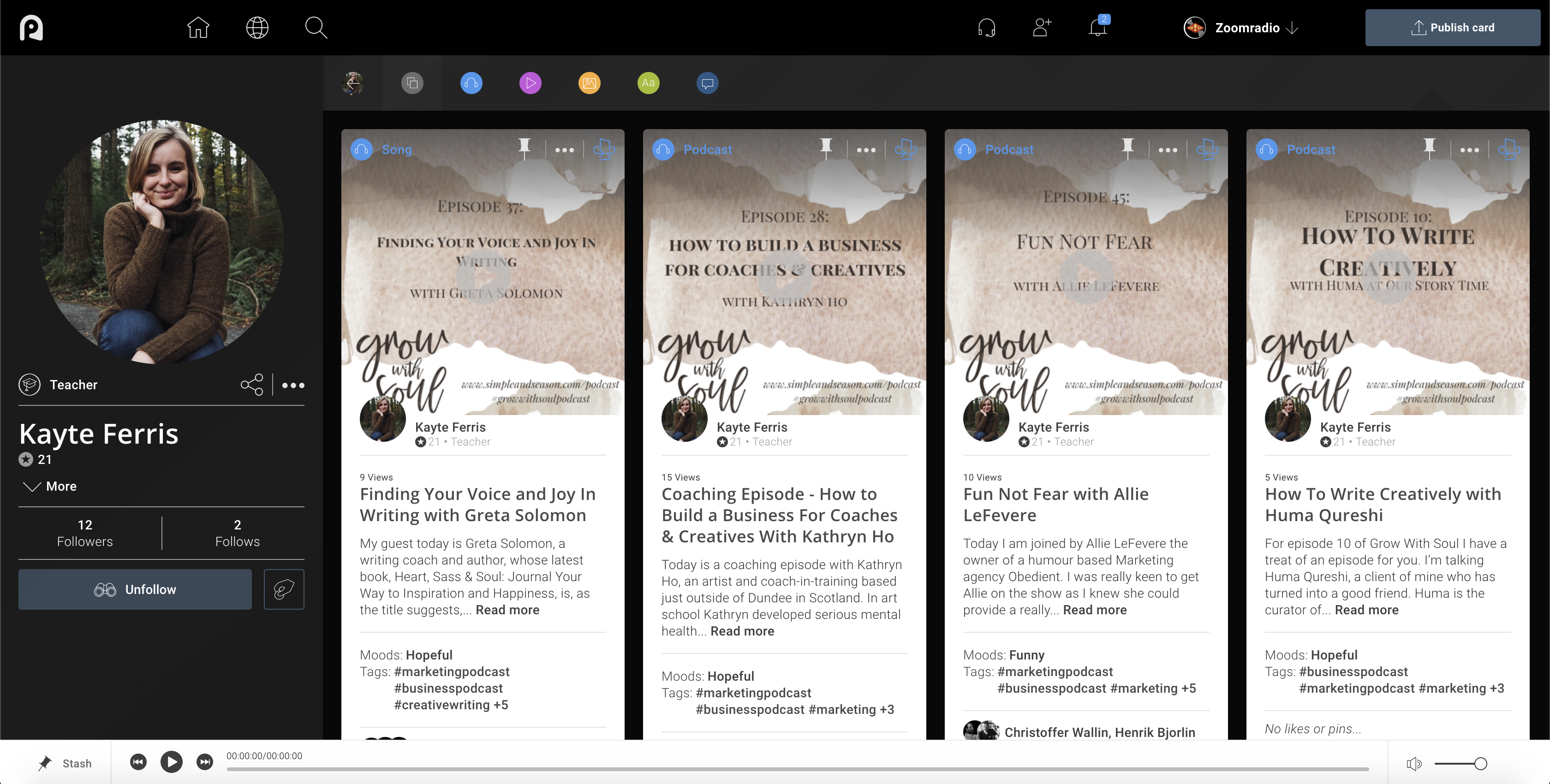Unfollow Kayte Ferris
The image size is (1550, 784).
point(135,590)
